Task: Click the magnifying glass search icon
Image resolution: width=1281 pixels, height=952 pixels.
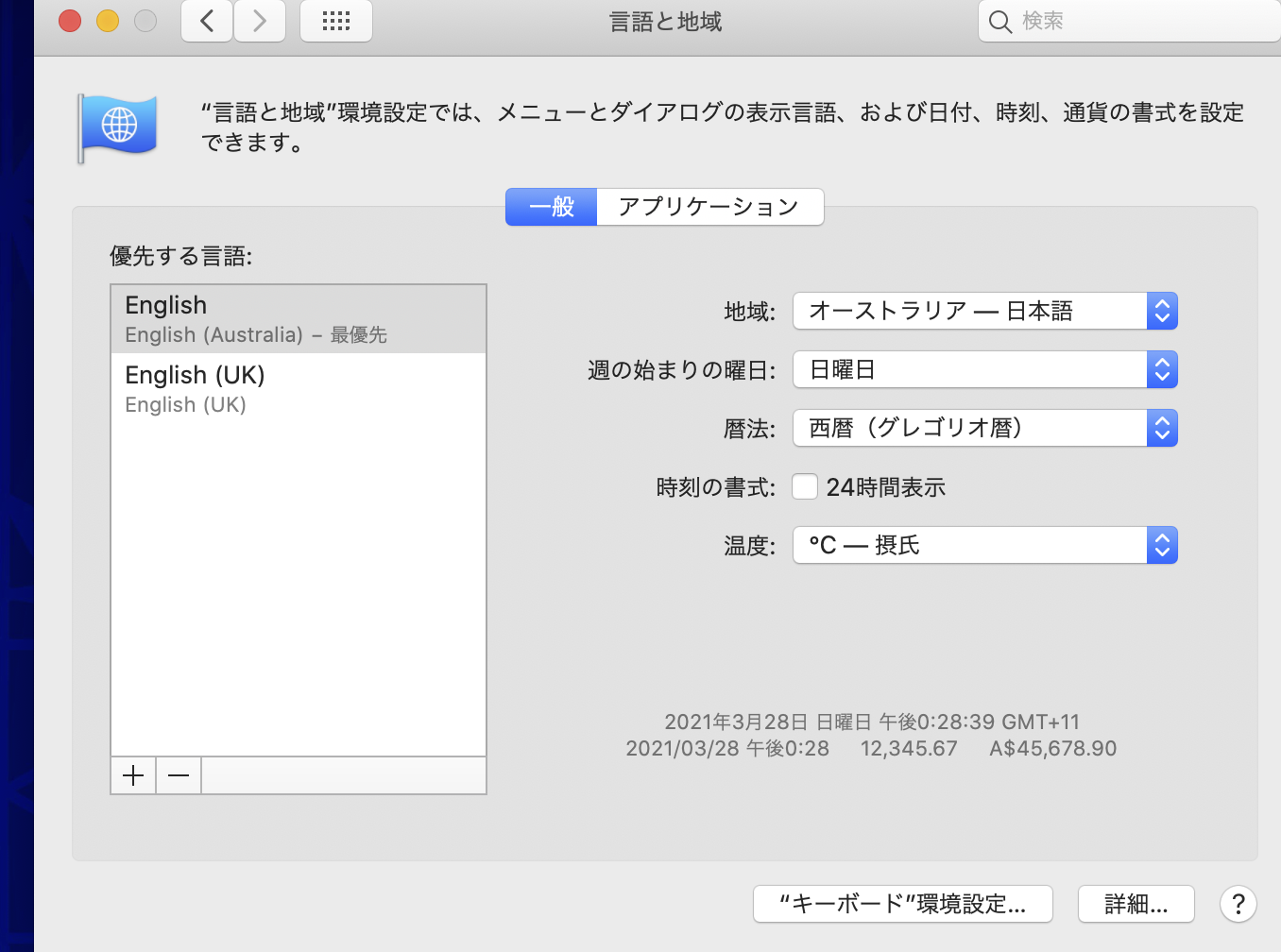Action: pyautogui.click(x=999, y=22)
